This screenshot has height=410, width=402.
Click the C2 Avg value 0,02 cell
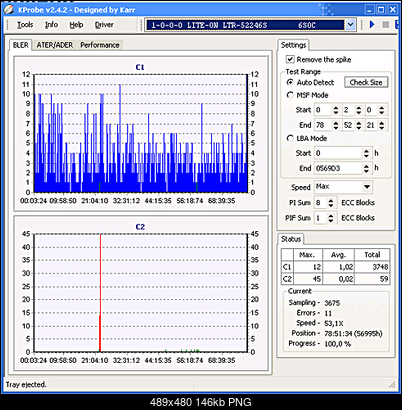click(338, 279)
